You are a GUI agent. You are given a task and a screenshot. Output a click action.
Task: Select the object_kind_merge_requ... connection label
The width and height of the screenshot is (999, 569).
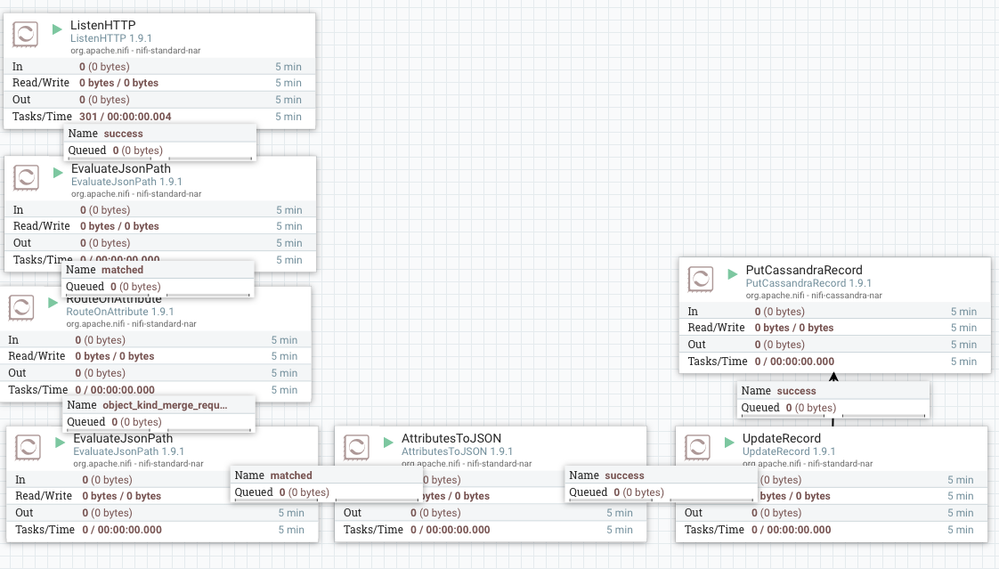tap(165, 405)
